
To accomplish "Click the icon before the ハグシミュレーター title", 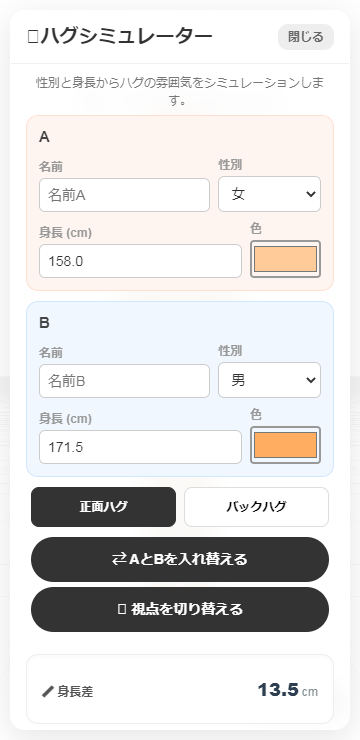I will (x=33, y=37).
